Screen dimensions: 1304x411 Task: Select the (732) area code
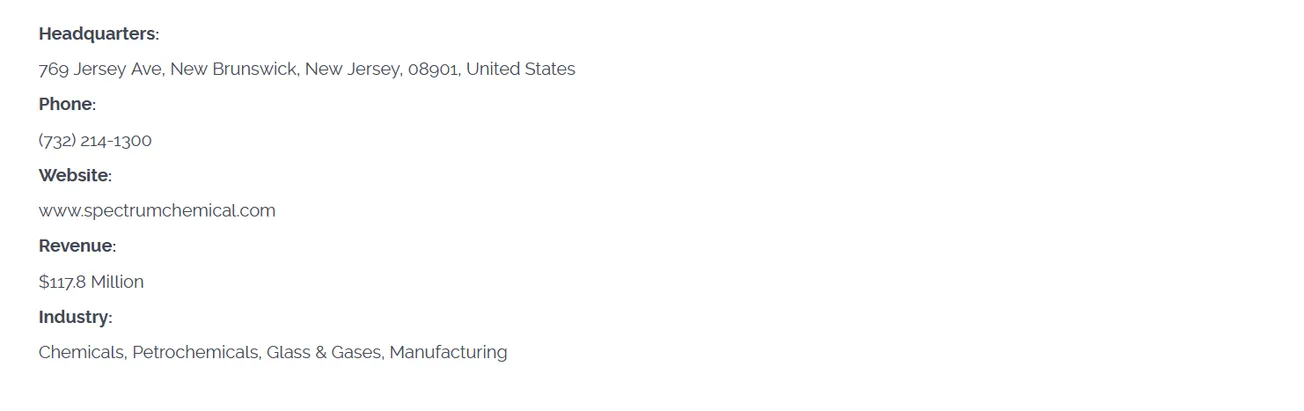(x=57, y=141)
